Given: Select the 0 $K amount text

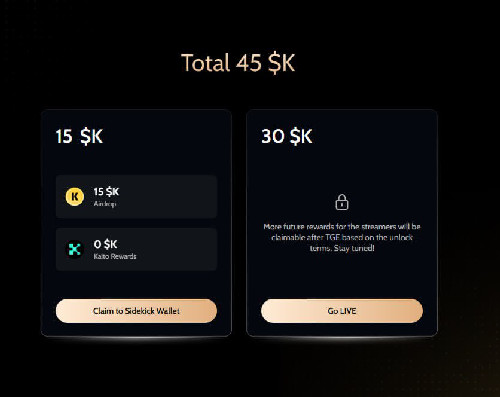Looking at the screenshot, I should click(x=105, y=244).
